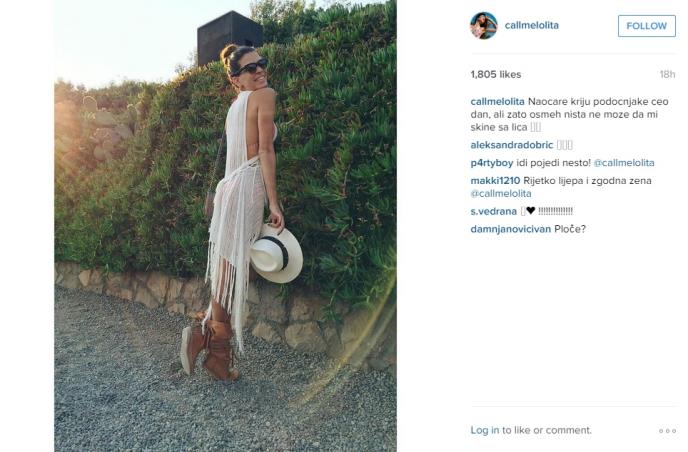Open the s.vedrana commenter profile

(x=493, y=211)
